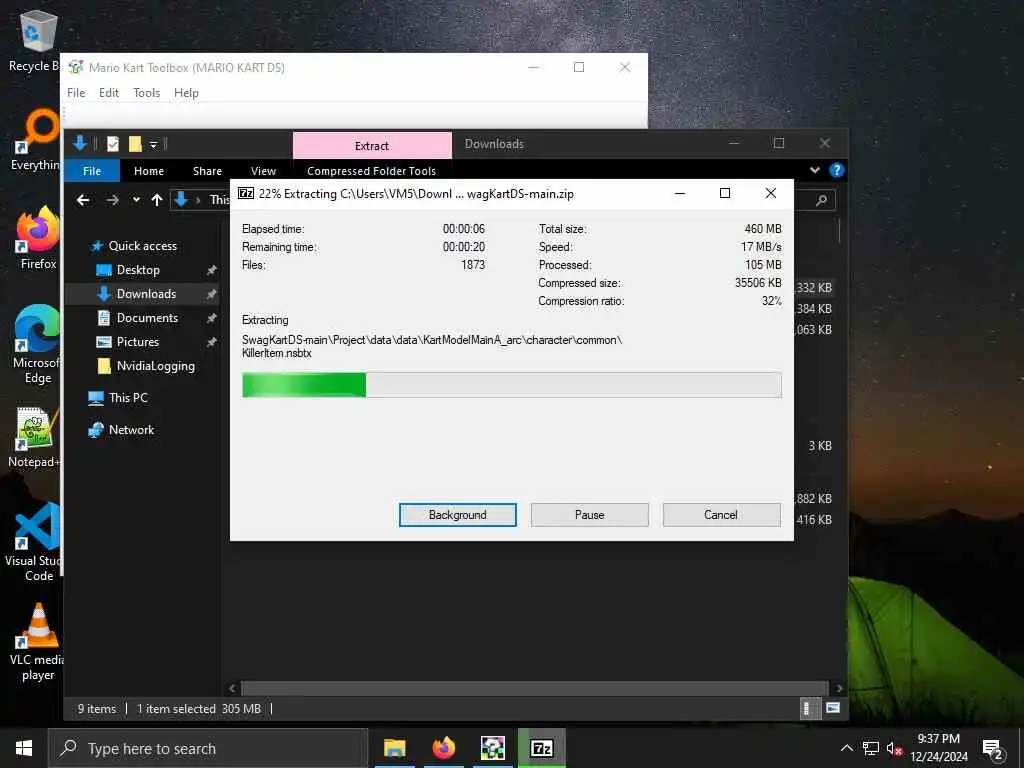Viewport: 1024px width, 768px height.
Task: Open Mario Kart Toolbox taskbar icon
Action: pos(492,748)
